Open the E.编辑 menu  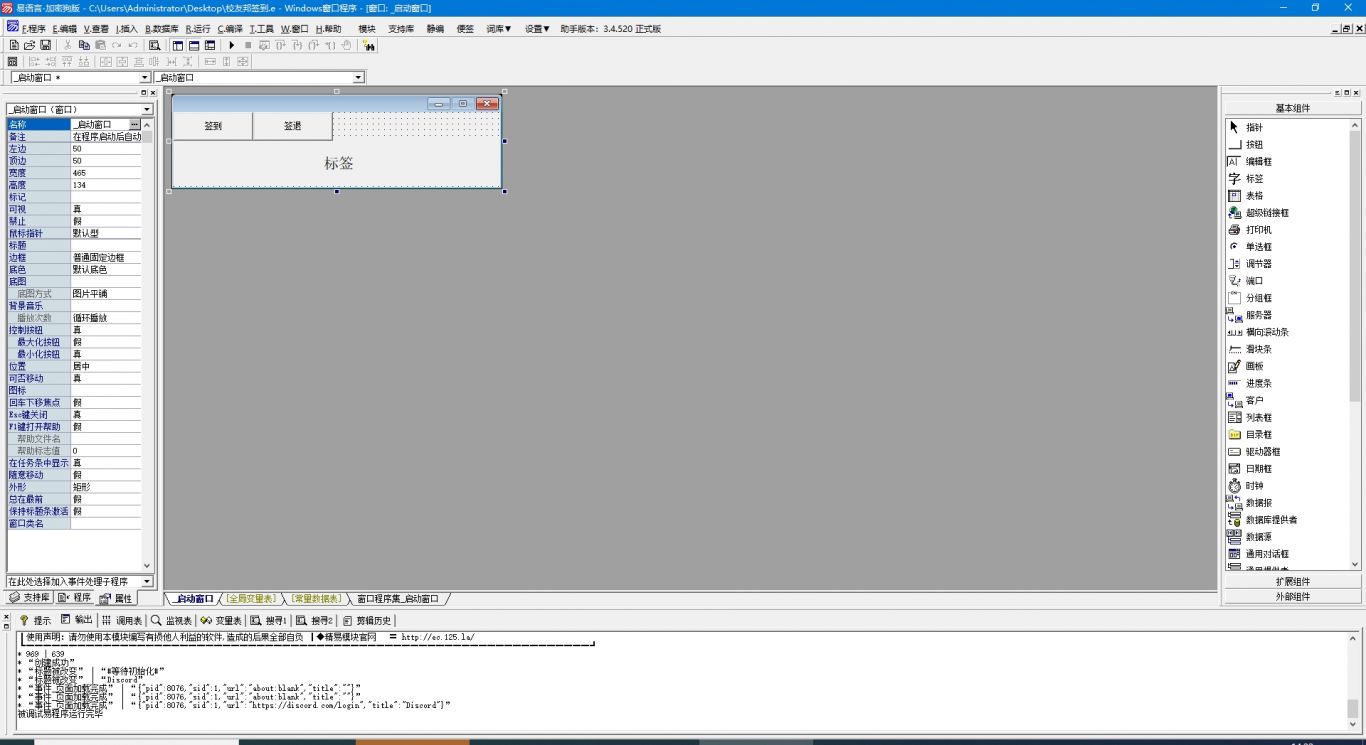64,29
